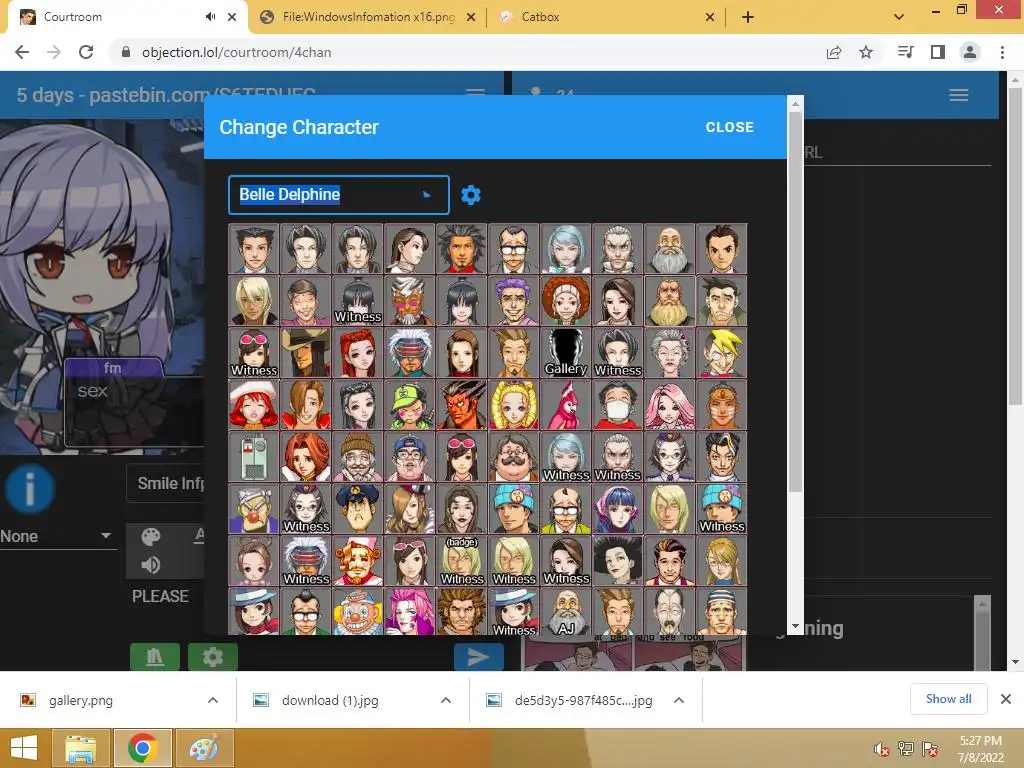Image resolution: width=1024 pixels, height=768 pixels.
Task: Select the orange afro woman character icon
Action: click(566, 301)
